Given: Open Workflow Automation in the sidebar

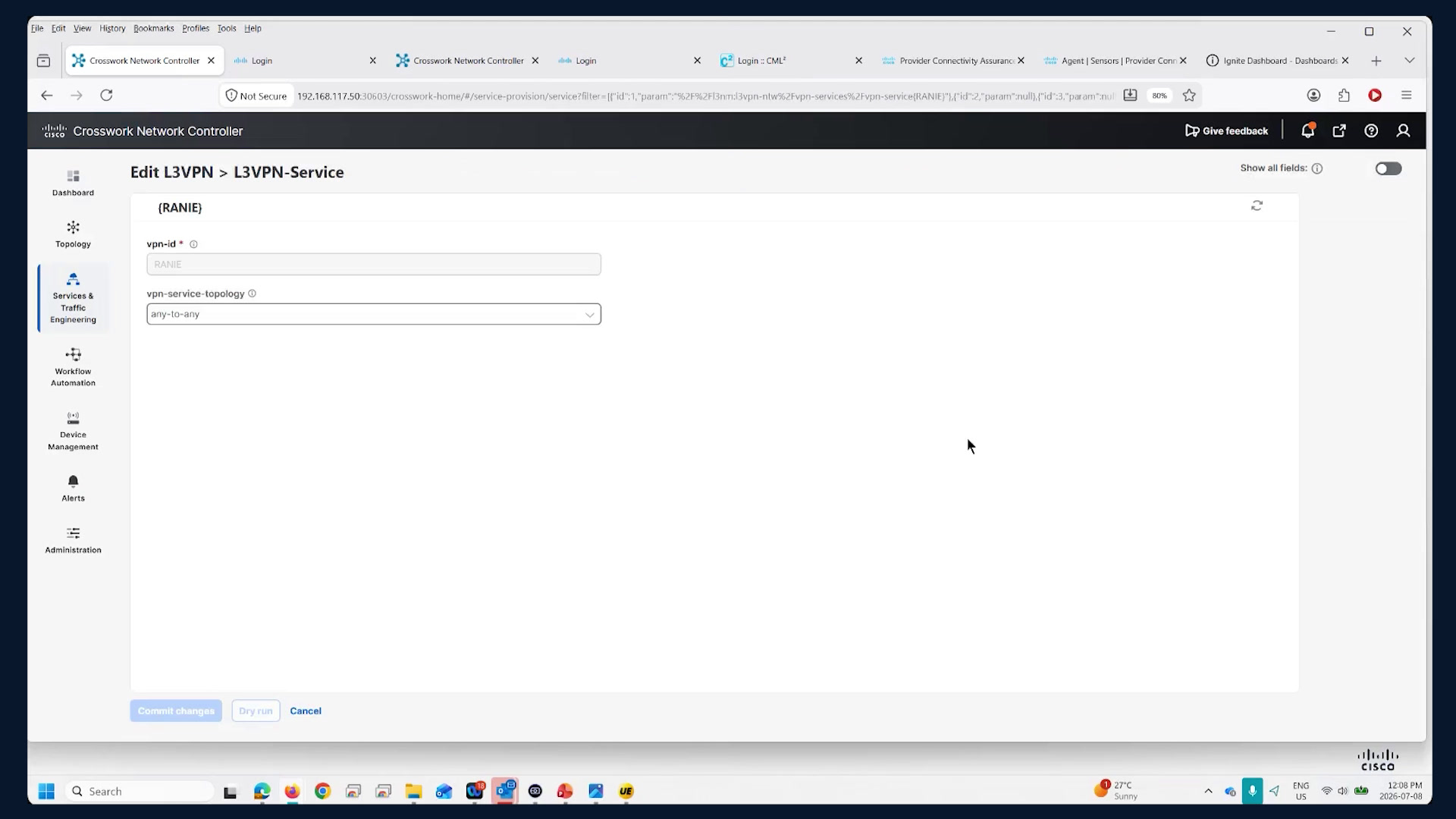Looking at the screenshot, I should (73, 367).
